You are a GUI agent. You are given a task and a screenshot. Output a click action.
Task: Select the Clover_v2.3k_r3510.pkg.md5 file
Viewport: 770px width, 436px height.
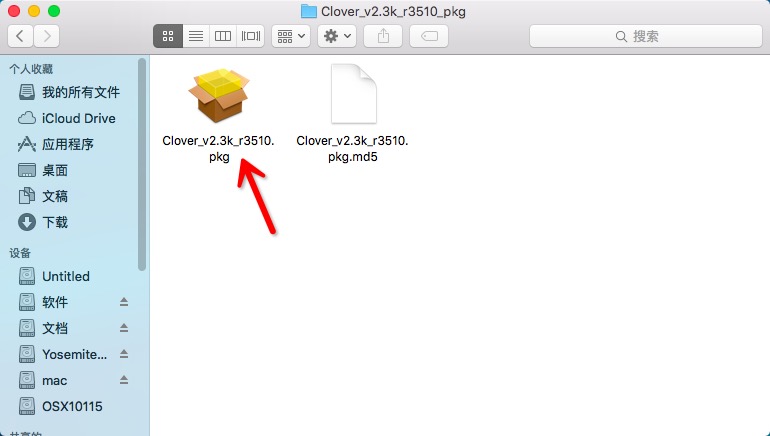click(353, 94)
